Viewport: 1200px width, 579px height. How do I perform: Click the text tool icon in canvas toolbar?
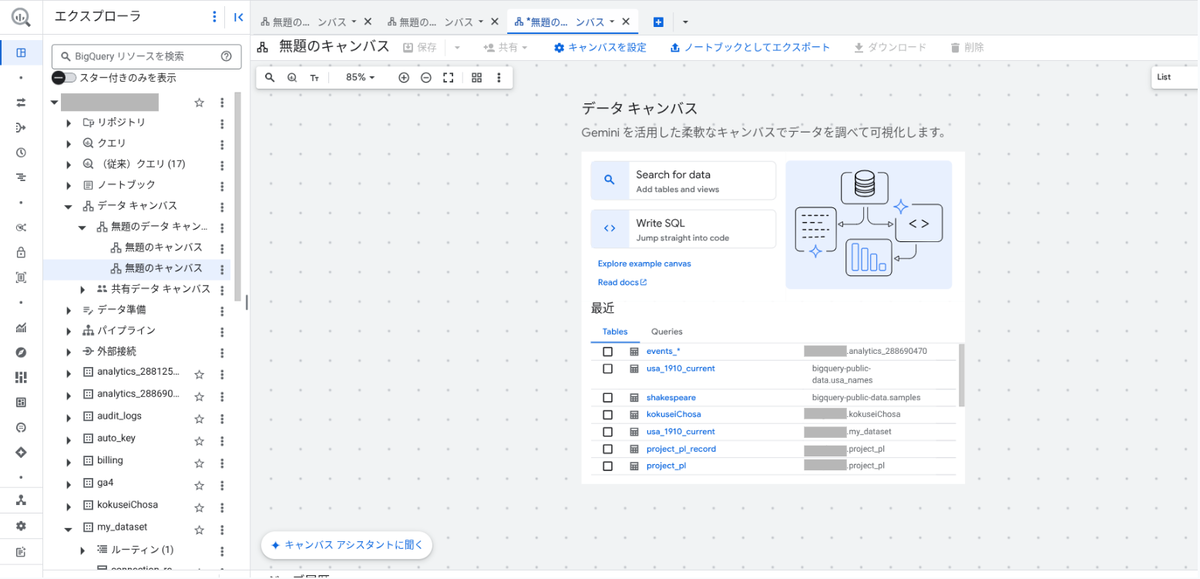pos(314,77)
